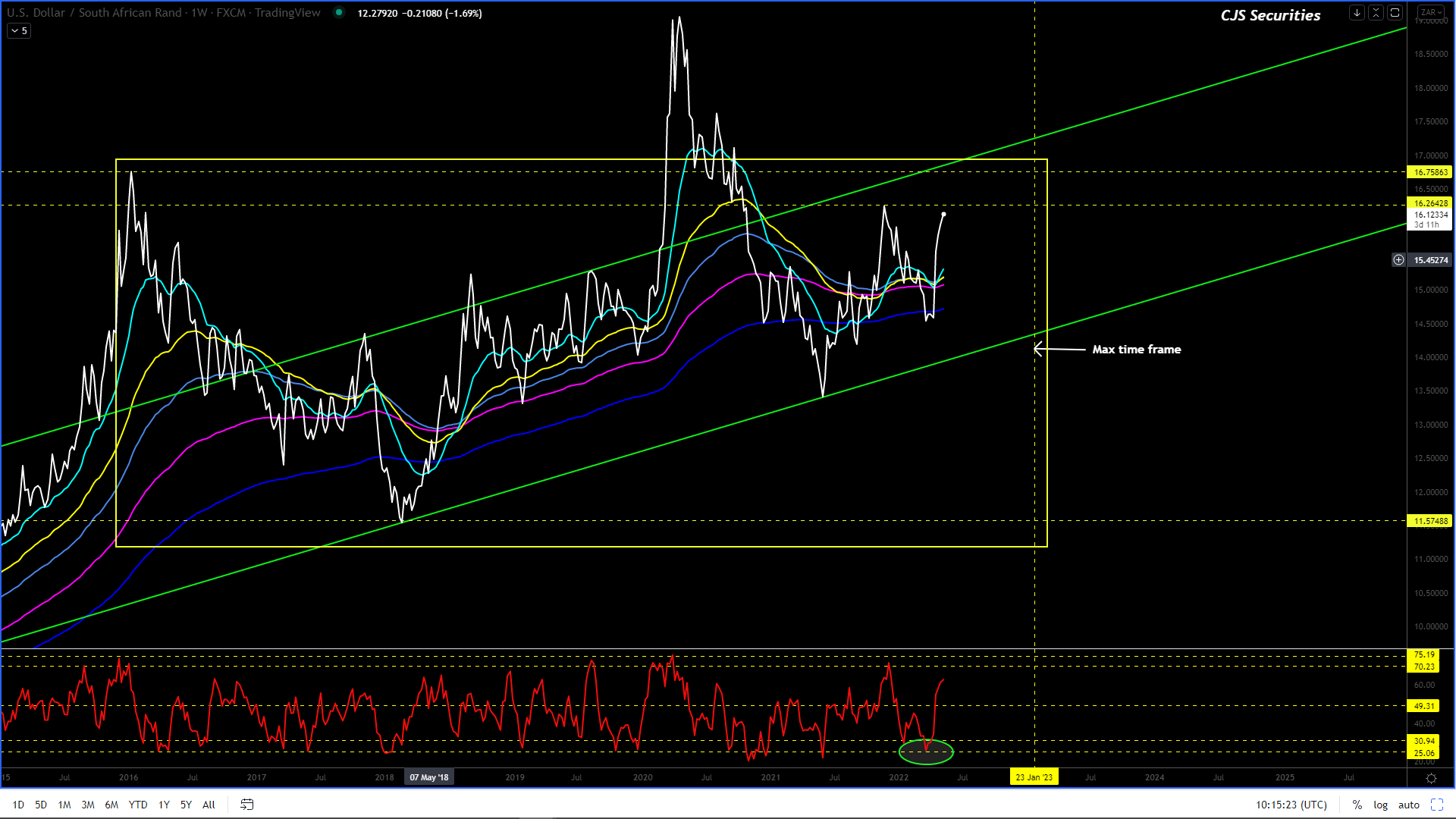Click the All date range button
This screenshot has width=1456, height=819.
209,805
